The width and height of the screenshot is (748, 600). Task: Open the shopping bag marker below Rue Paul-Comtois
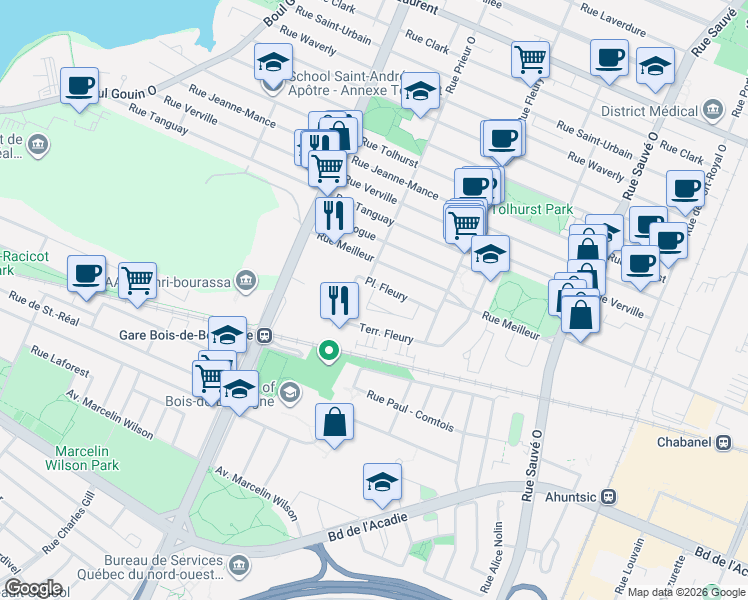click(x=334, y=423)
